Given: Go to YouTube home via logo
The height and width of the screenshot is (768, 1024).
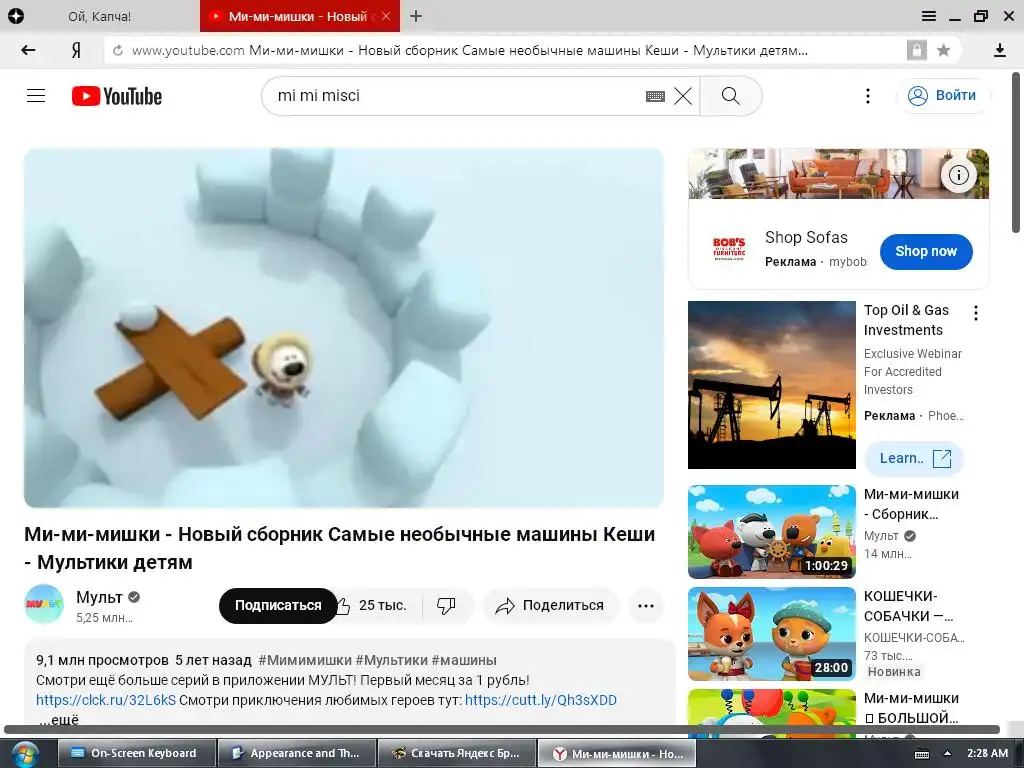Looking at the screenshot, I should [x=117, y=96].
